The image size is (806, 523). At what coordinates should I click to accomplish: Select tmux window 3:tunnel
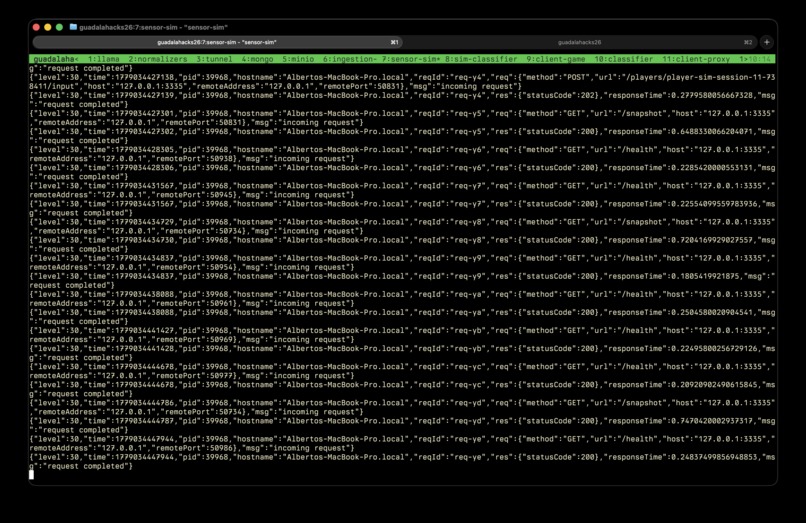214,59
